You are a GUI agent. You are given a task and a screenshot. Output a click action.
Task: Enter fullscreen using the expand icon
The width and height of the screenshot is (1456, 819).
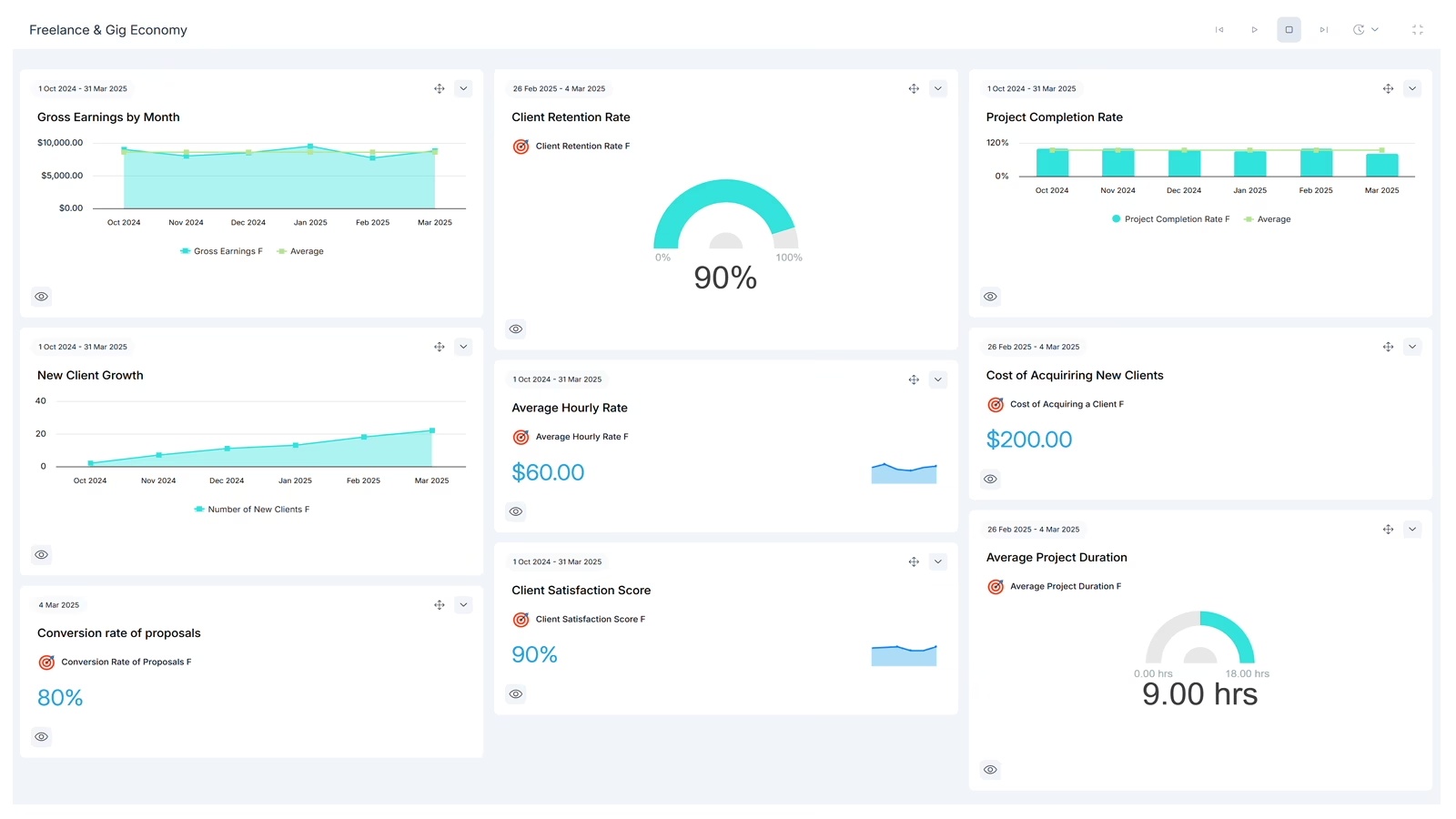coord(1418,29)
